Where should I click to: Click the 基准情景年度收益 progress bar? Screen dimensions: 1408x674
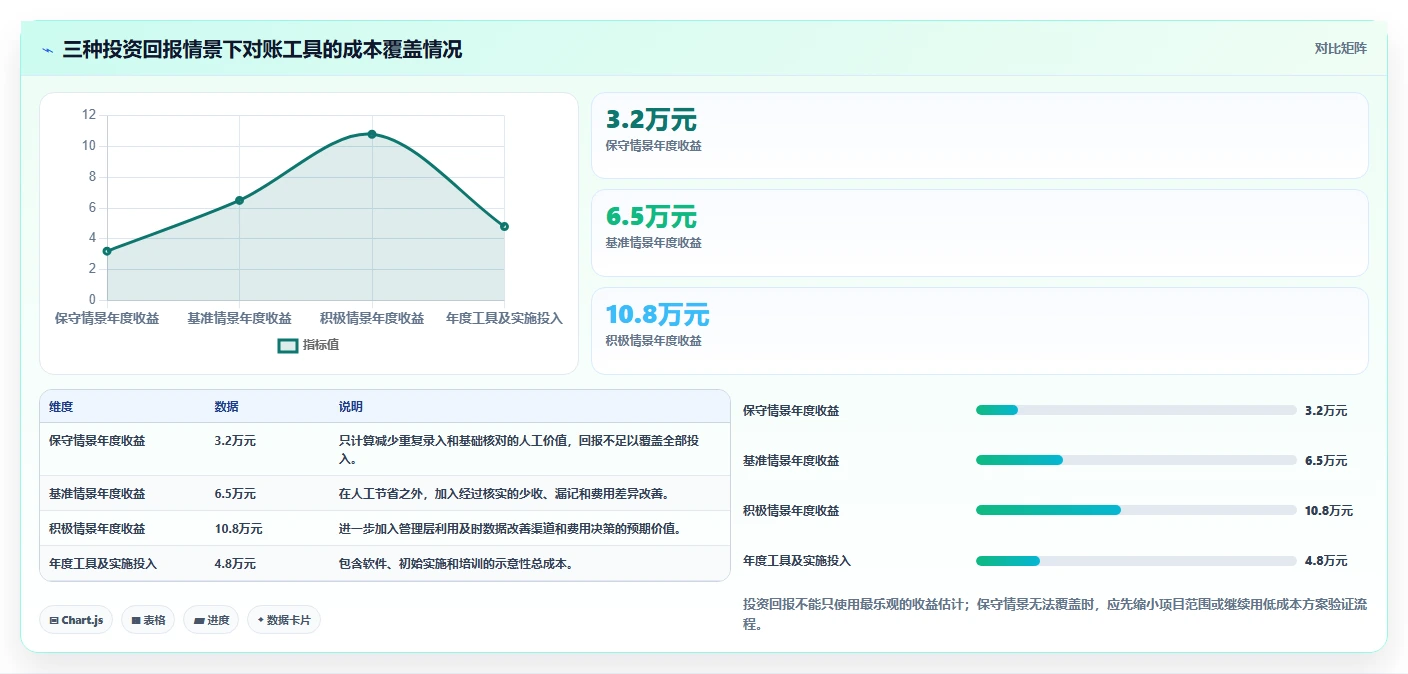[1136, 460]
